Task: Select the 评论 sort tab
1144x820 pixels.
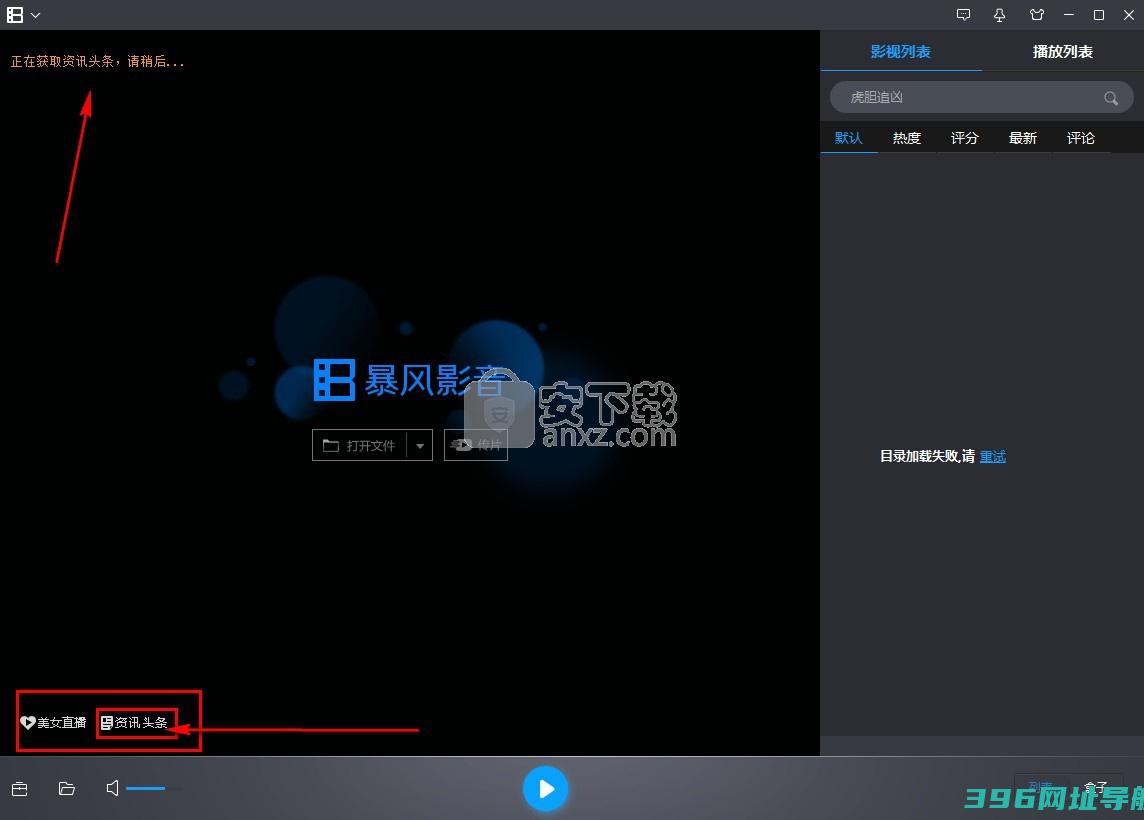Action: [x=1080, y=138]
